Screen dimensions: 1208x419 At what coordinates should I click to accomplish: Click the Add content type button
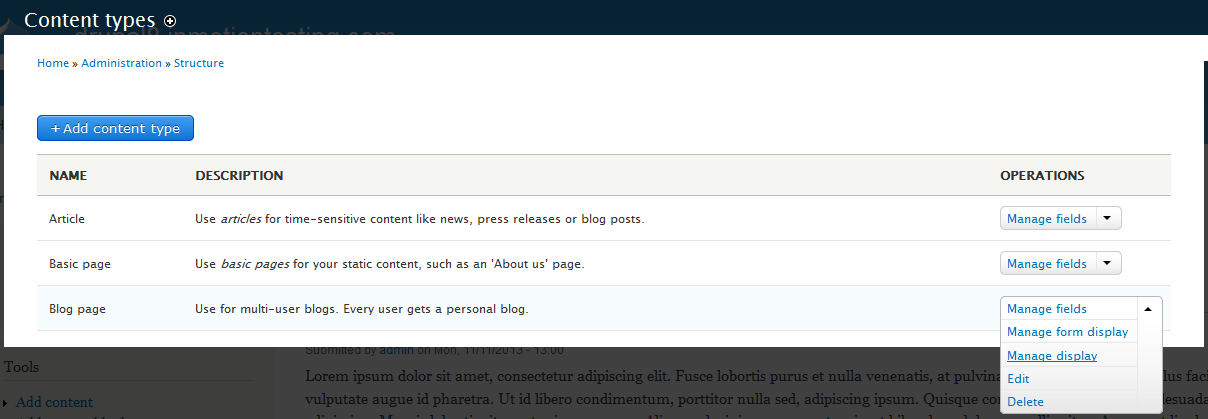(x=115, y=128)
